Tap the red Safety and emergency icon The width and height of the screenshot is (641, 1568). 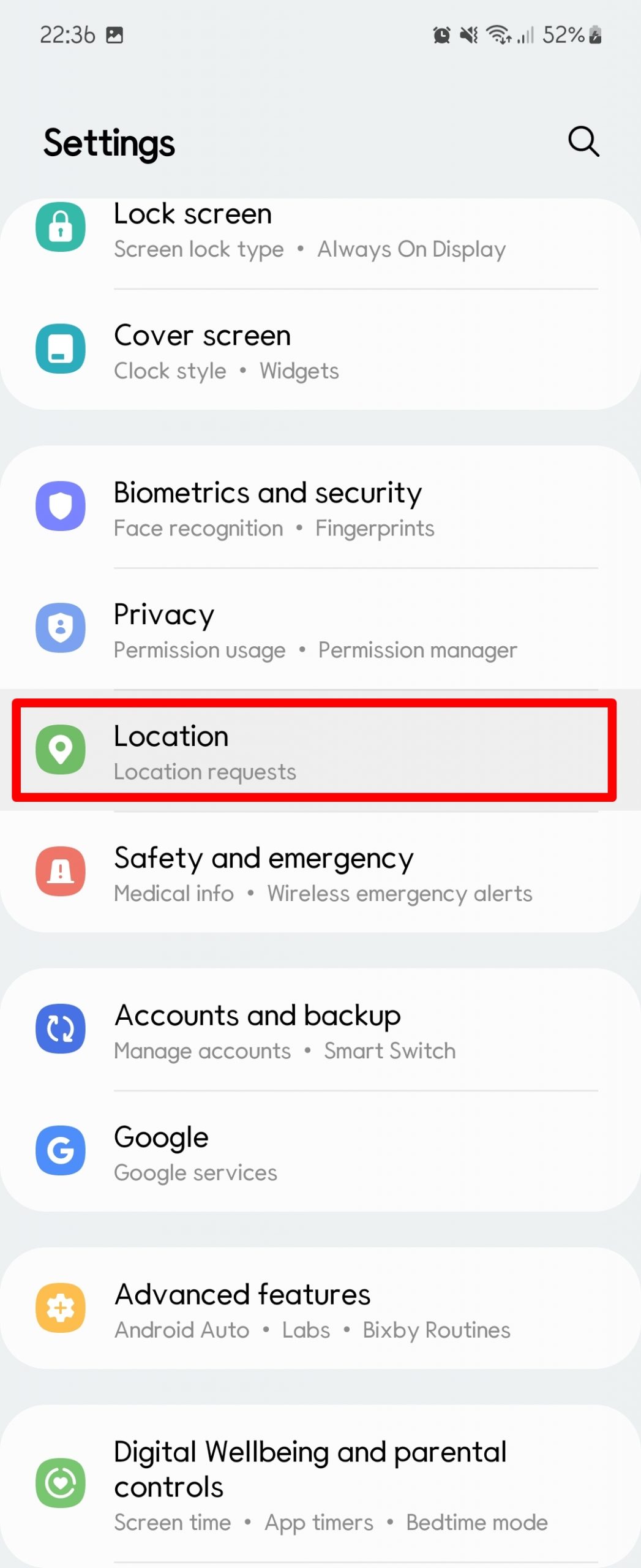tap(61, 871)
